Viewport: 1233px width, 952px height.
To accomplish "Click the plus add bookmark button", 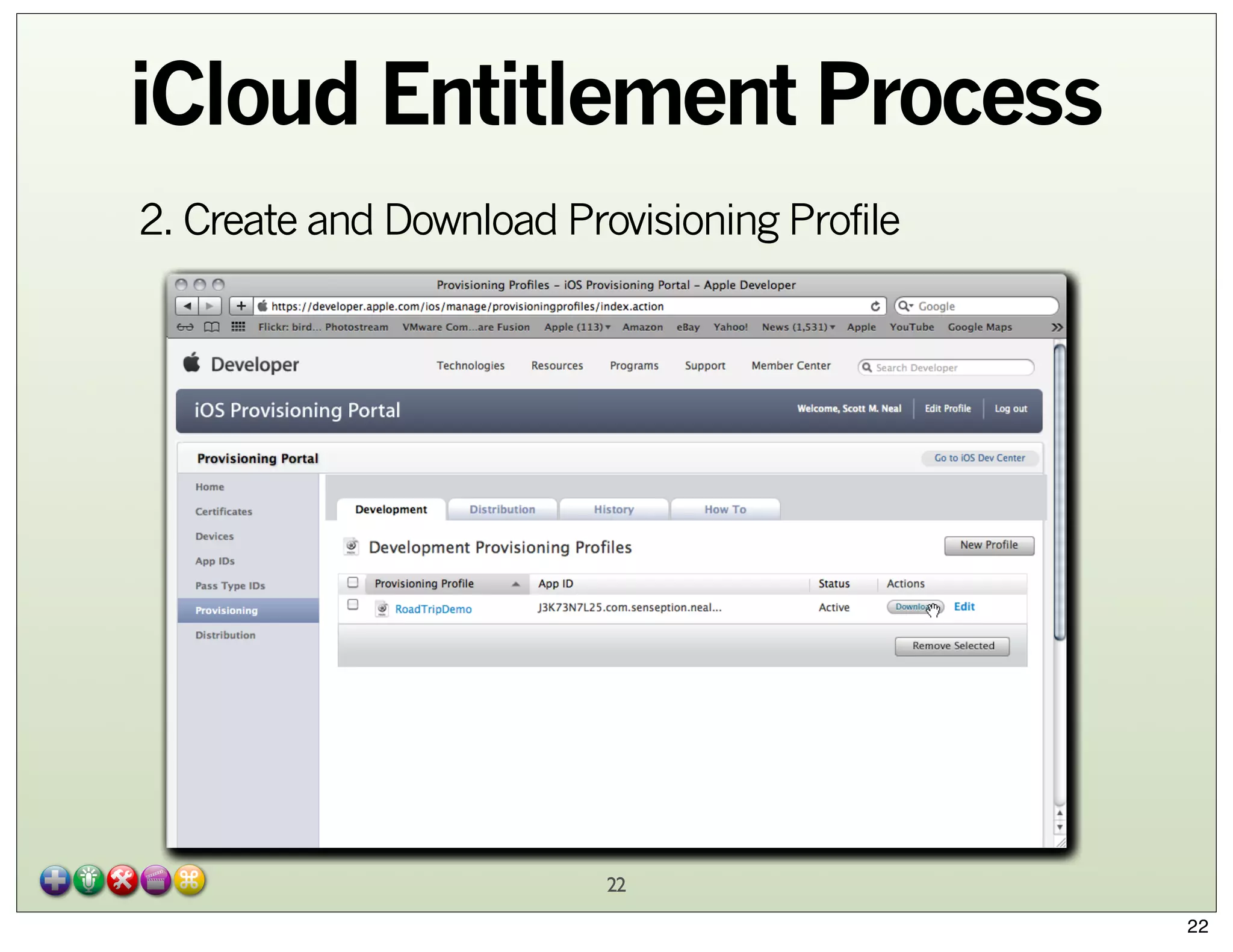I will click(x=241, y=306).
